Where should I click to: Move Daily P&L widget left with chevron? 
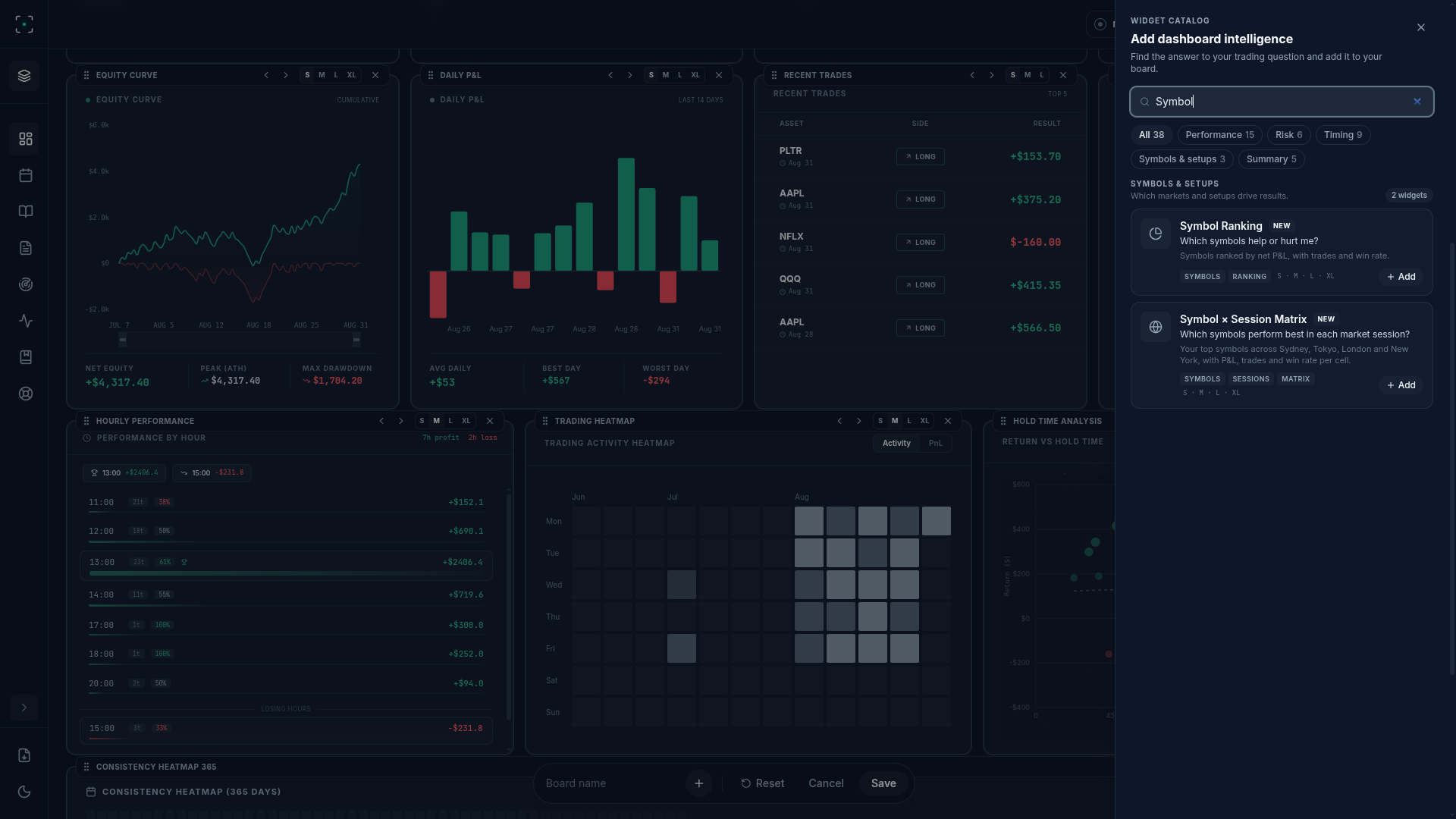[x=610, y=75]
